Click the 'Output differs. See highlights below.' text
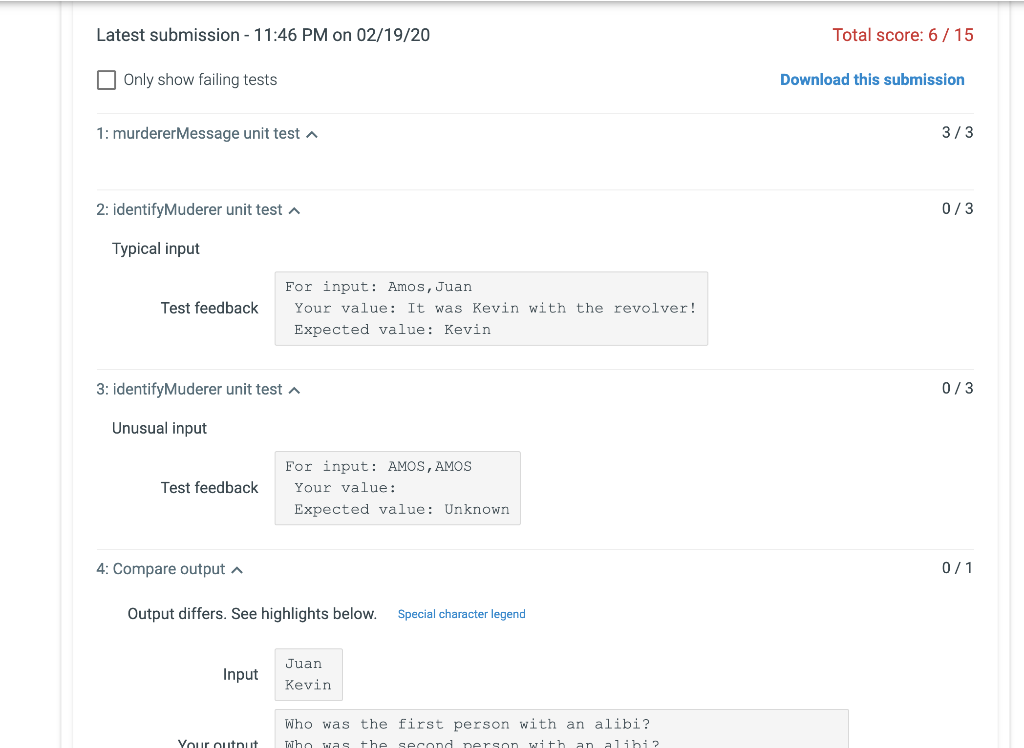The height and width of the screenshot is (748, 1024). click(x=252, y=614)
